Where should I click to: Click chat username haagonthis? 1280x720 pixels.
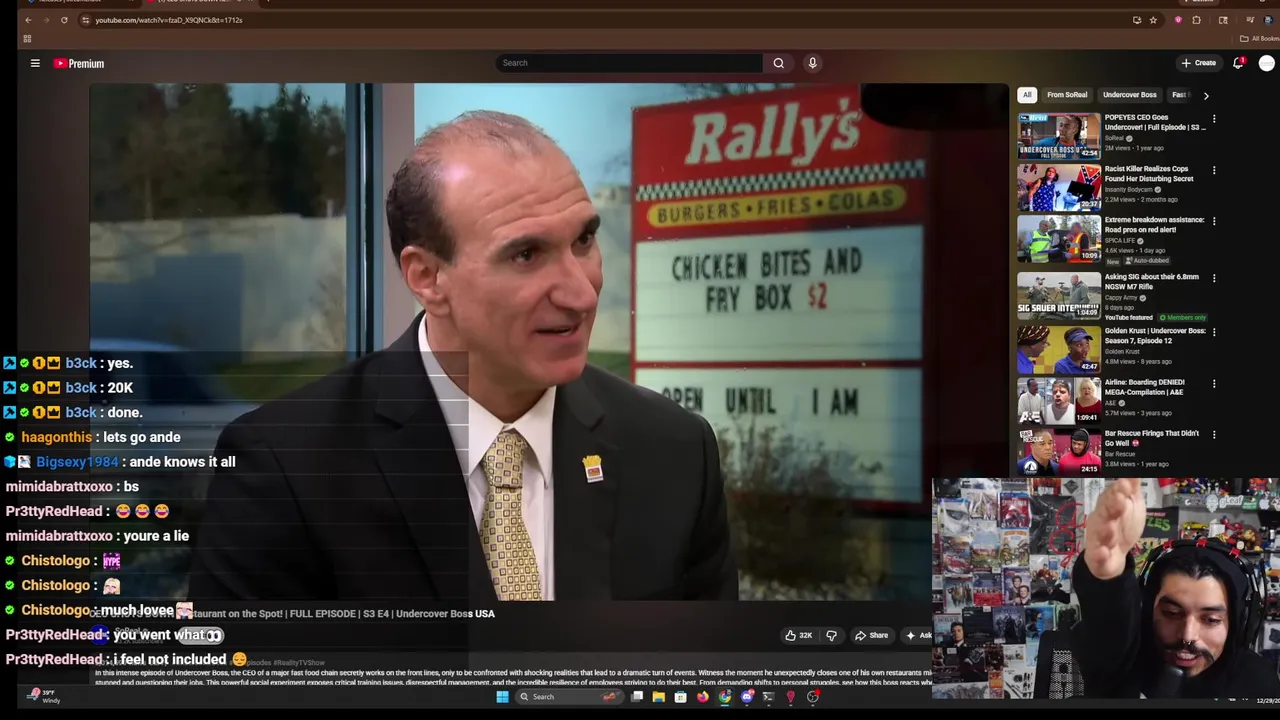click(x=56, y=437)
